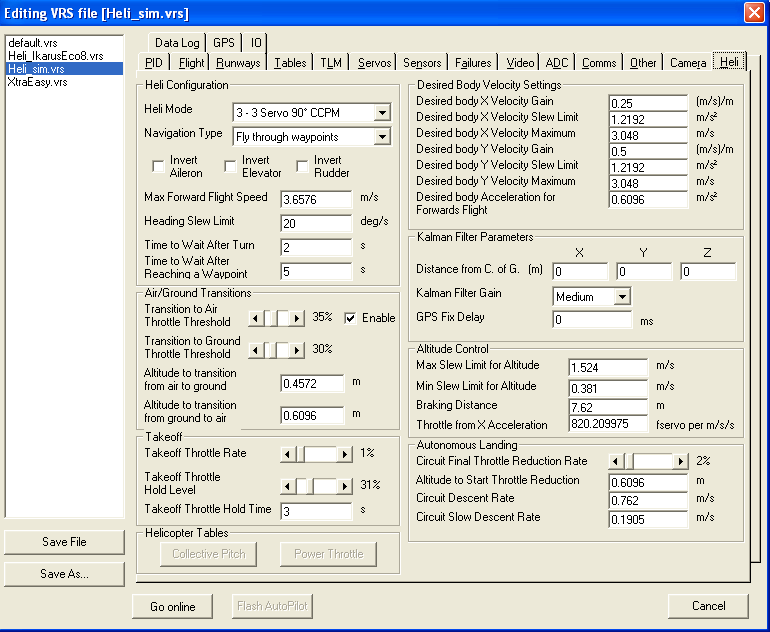Click the Max Slew Limit for Altitude field
Screen dimensions: 770x632
(608, 367)
